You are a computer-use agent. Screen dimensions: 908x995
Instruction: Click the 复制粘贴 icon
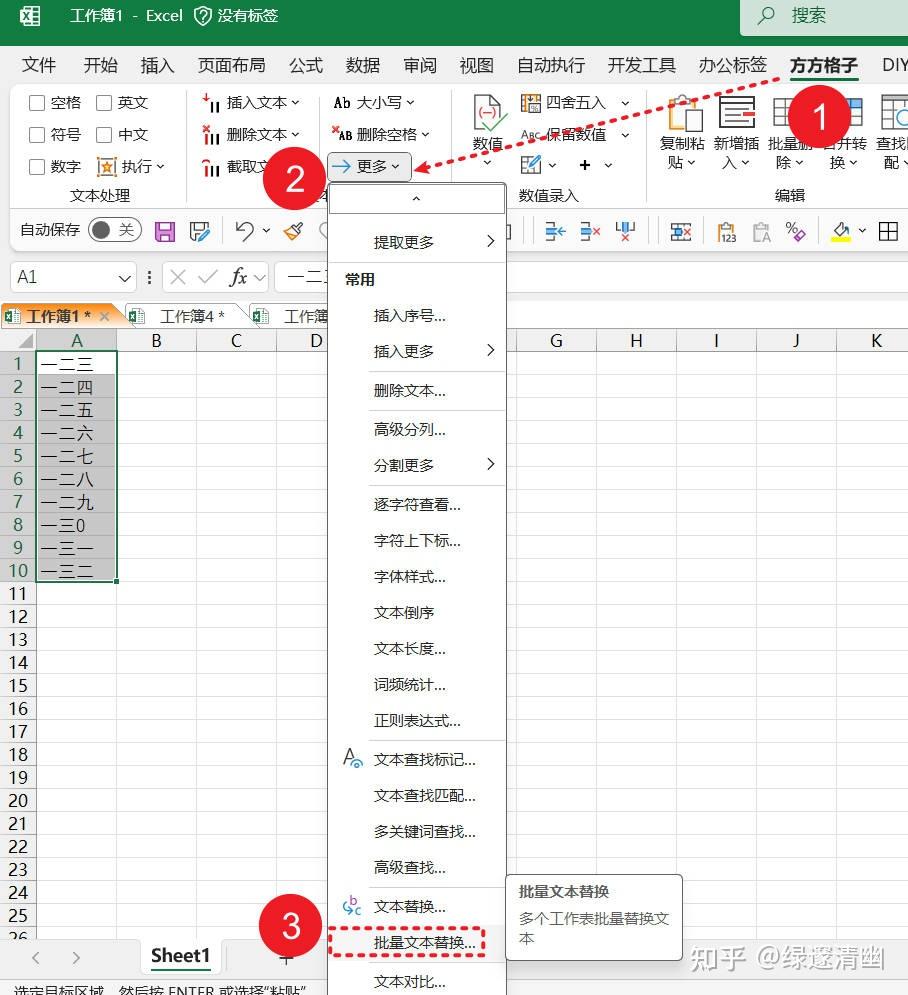pyautogui.click(x=683, y=114)
